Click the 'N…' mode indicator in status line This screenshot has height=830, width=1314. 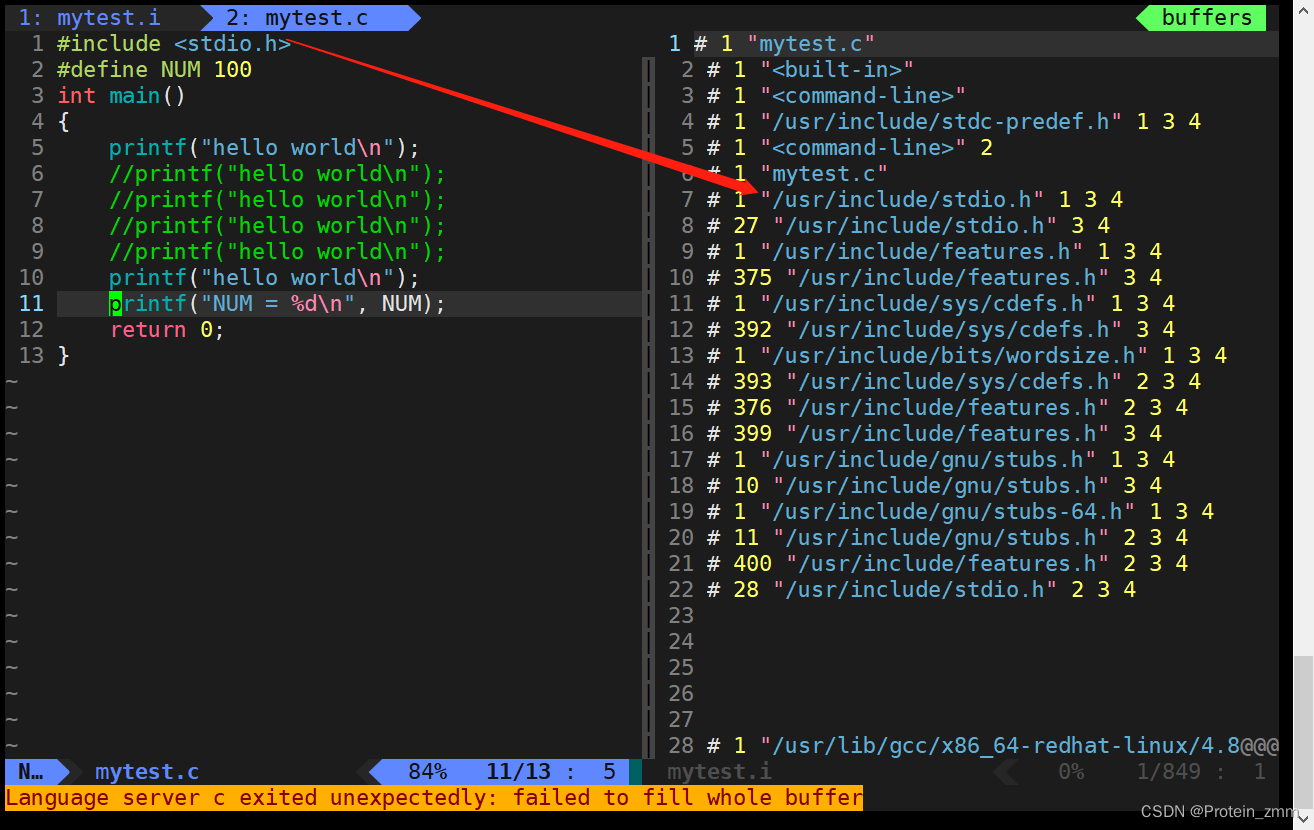tap(31, 772)
